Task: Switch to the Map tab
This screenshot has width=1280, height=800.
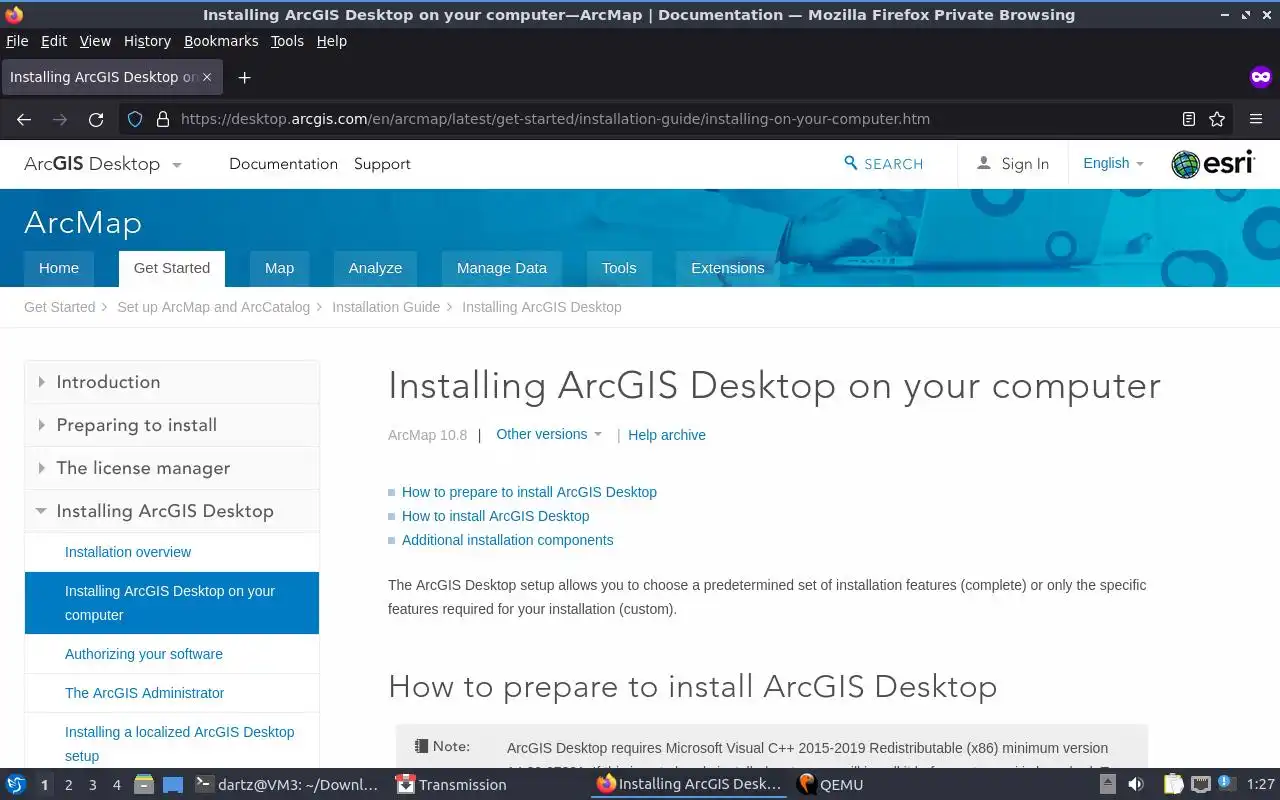Action: pyautogui.click(x=280, y=268)
